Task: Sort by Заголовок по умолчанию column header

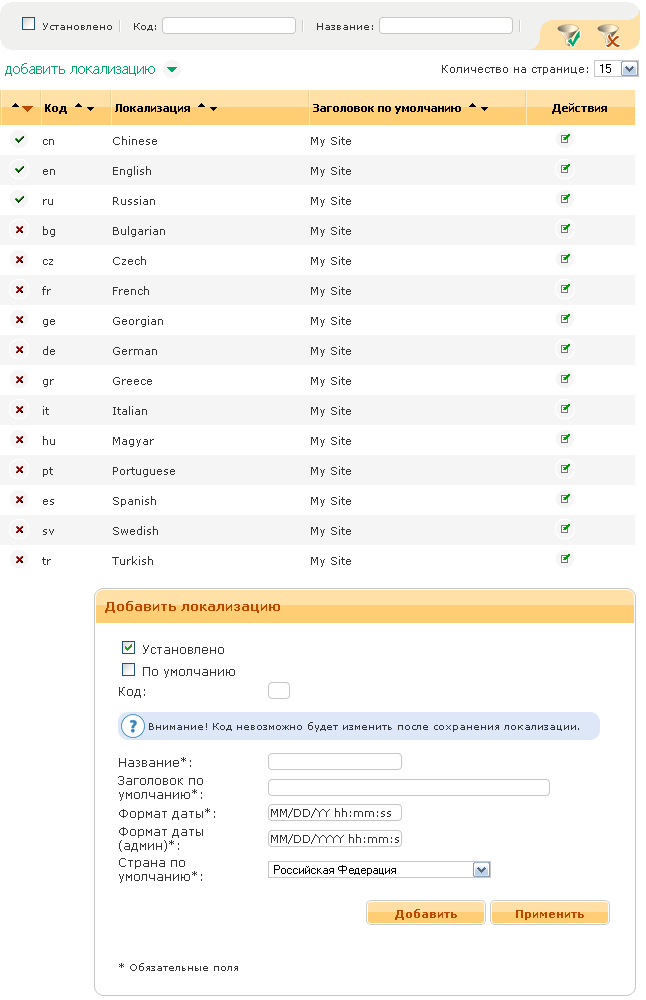Action: (x=386, y=108)
